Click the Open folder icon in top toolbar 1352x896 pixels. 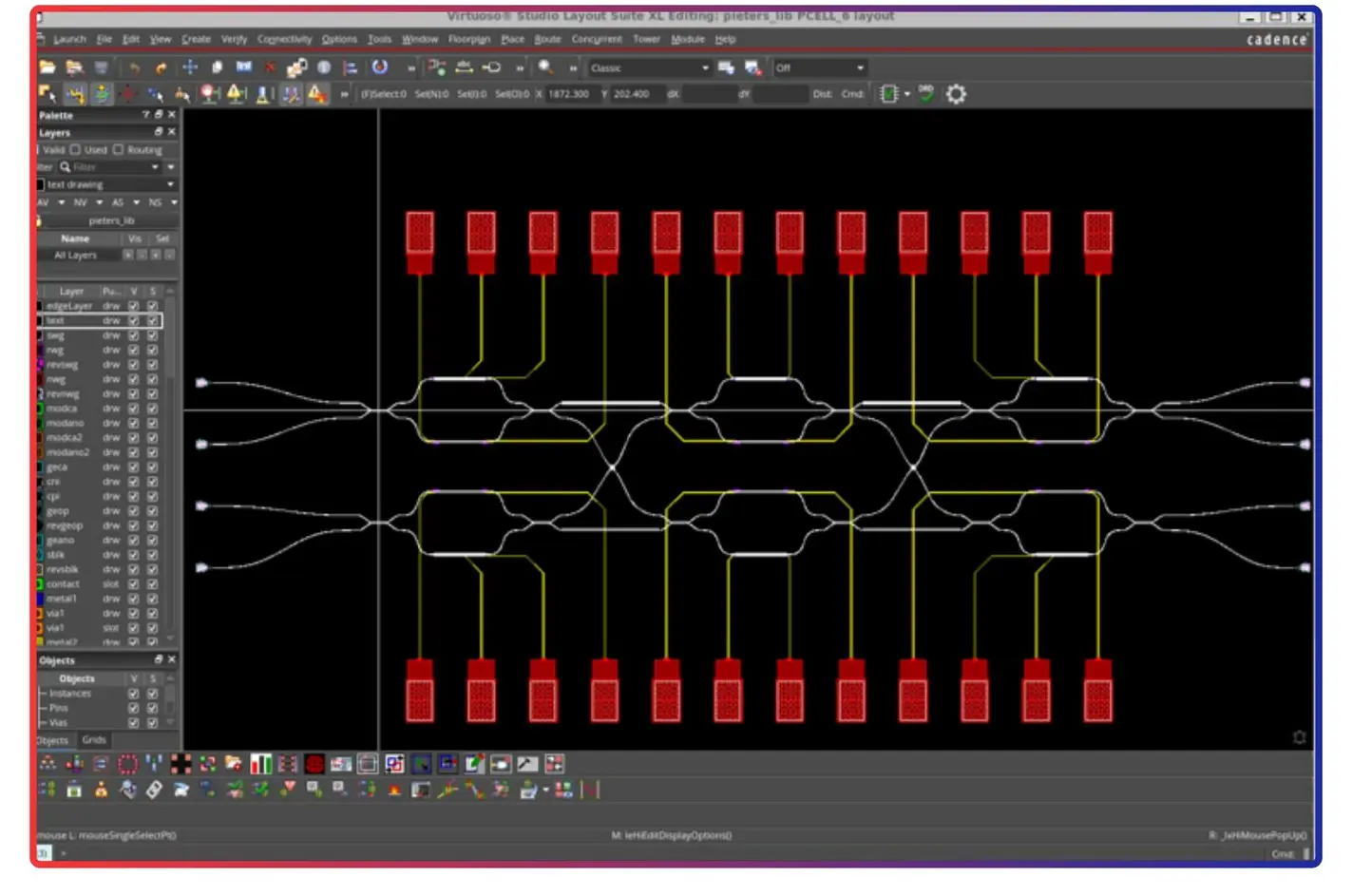48,67
